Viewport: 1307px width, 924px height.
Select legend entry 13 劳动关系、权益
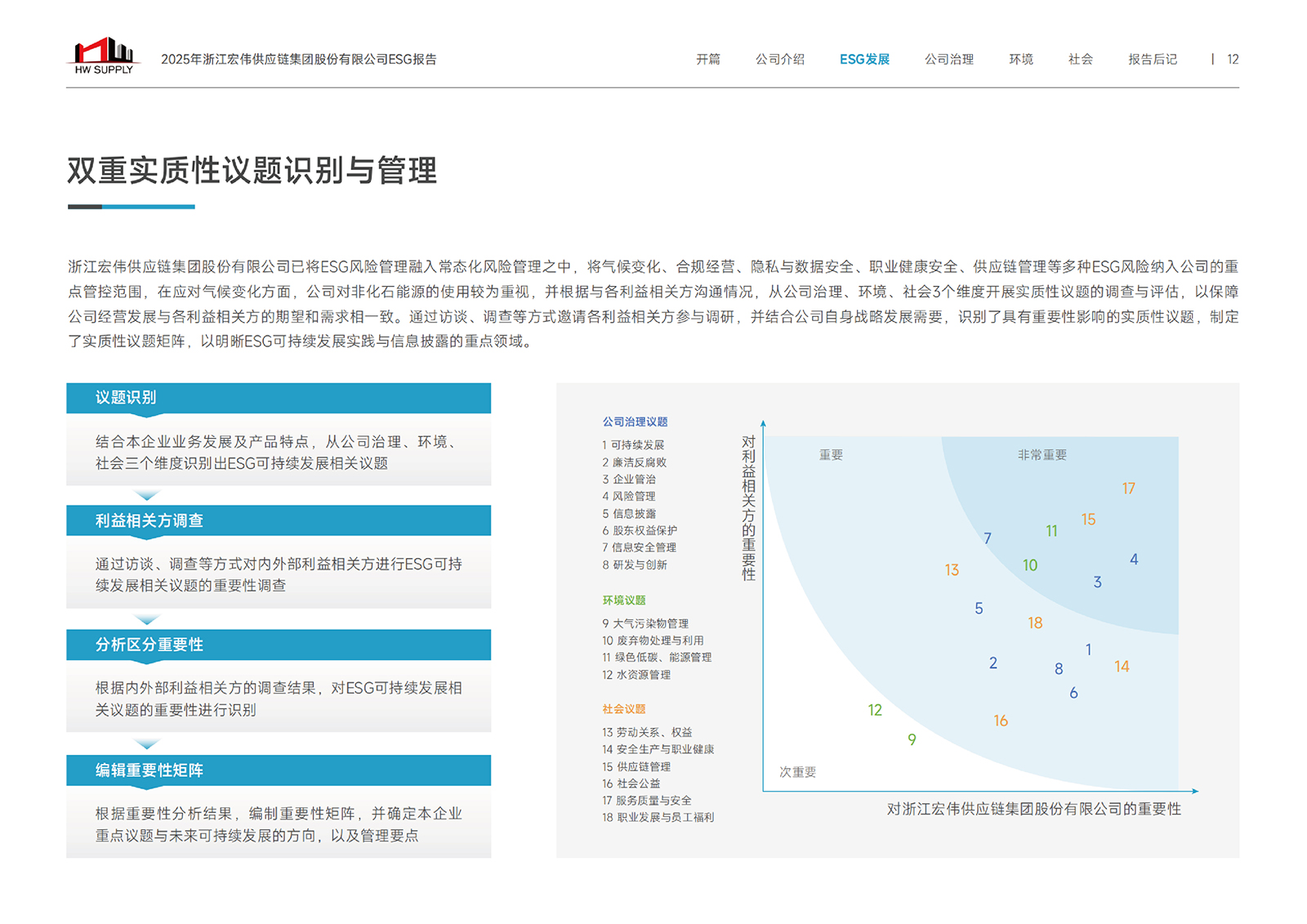(x=647, y=732)
